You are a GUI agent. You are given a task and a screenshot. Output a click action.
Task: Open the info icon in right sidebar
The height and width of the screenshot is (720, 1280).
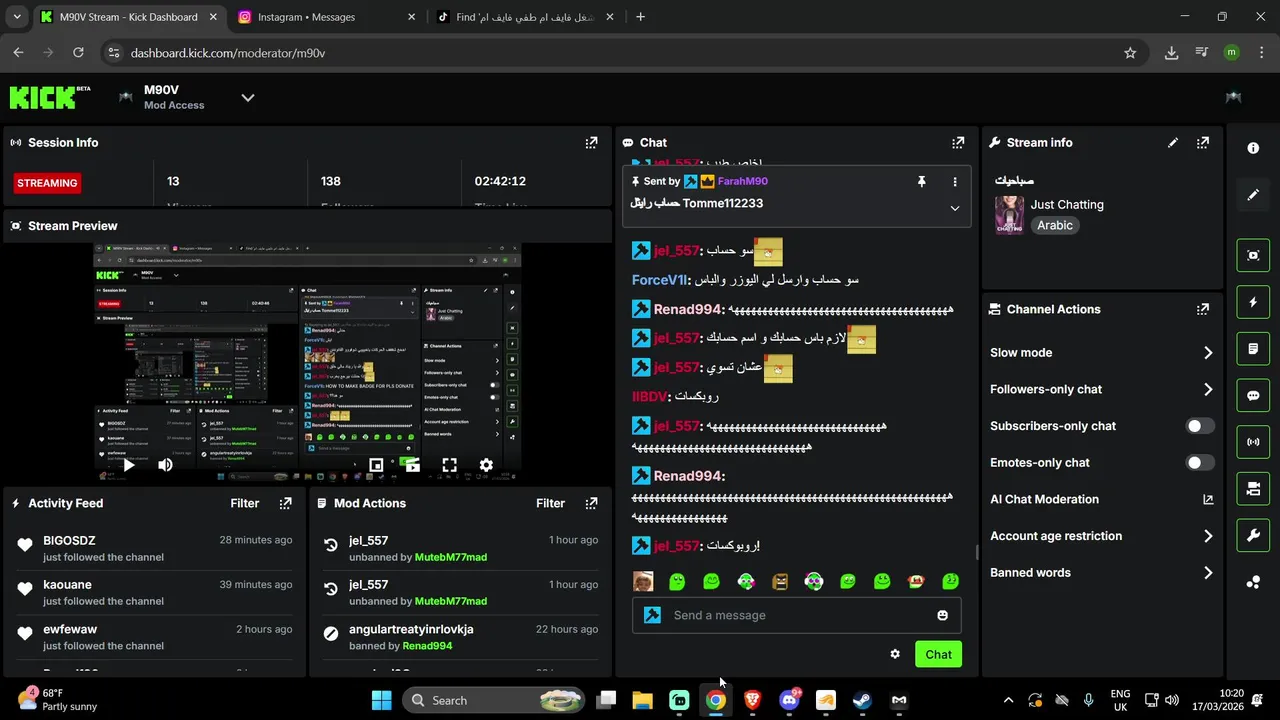1253,148
